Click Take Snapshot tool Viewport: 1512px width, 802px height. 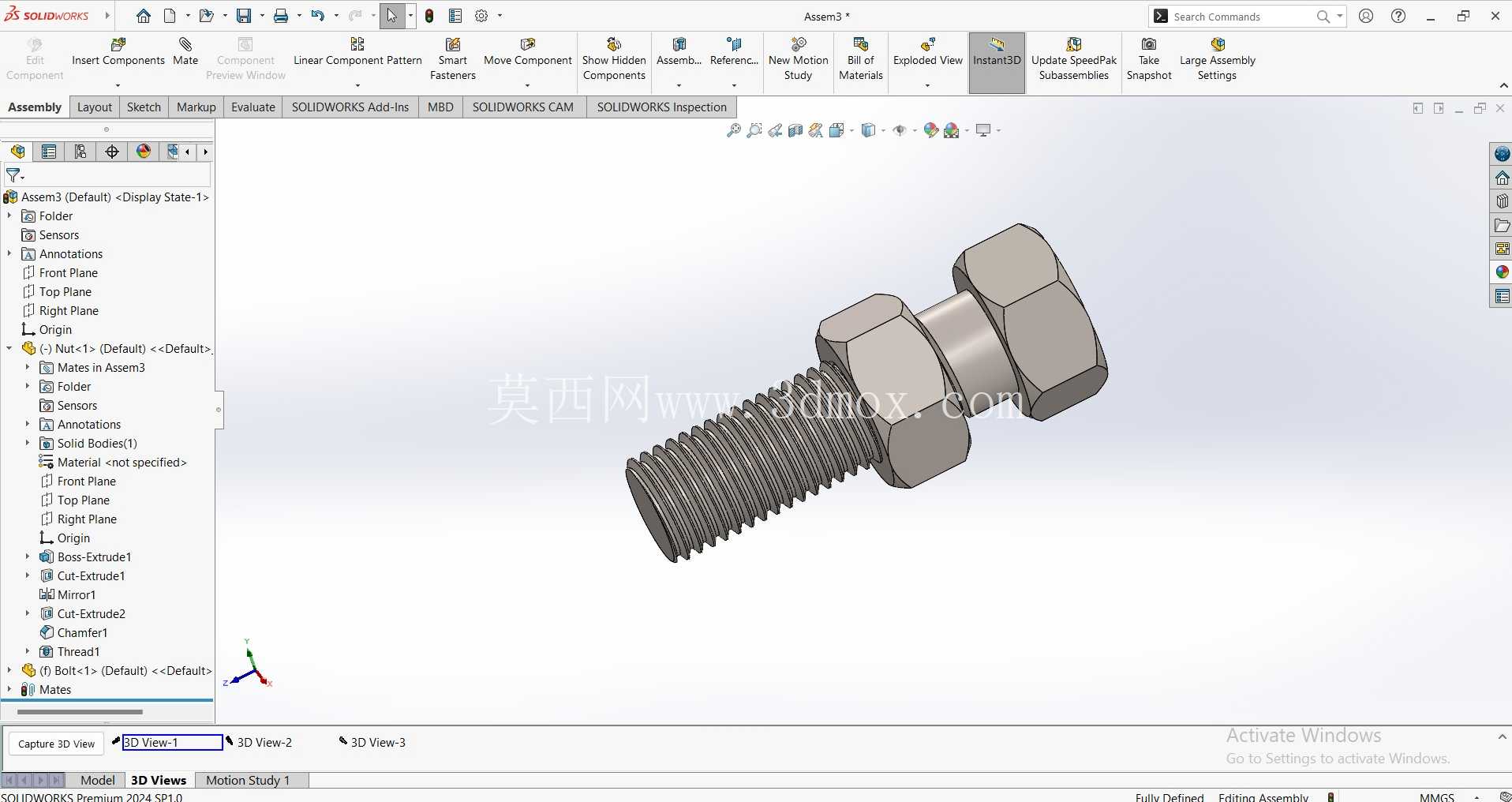1149,59
